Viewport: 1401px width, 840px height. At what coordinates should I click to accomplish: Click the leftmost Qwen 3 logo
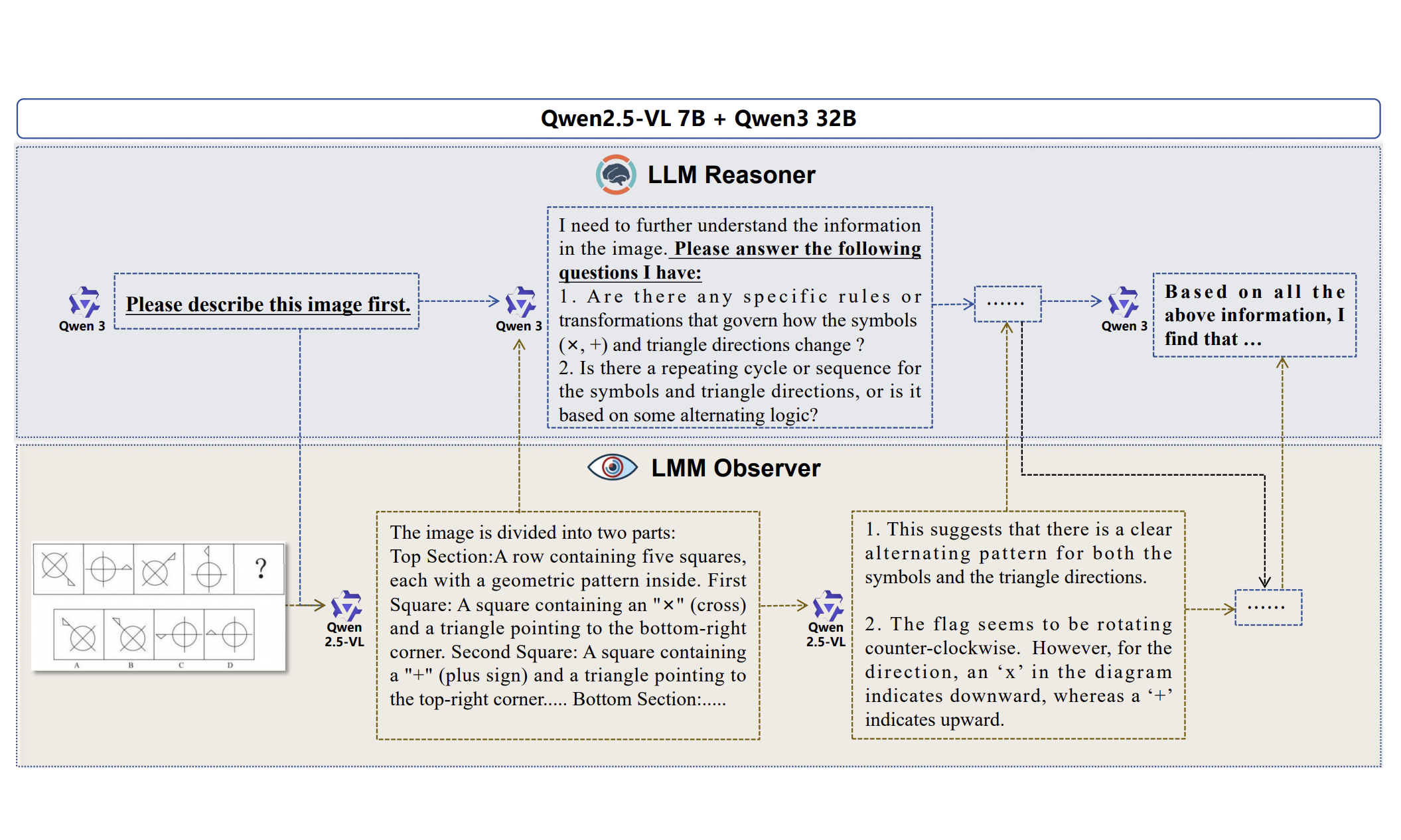pyautogui.click(x=84, y=303)
